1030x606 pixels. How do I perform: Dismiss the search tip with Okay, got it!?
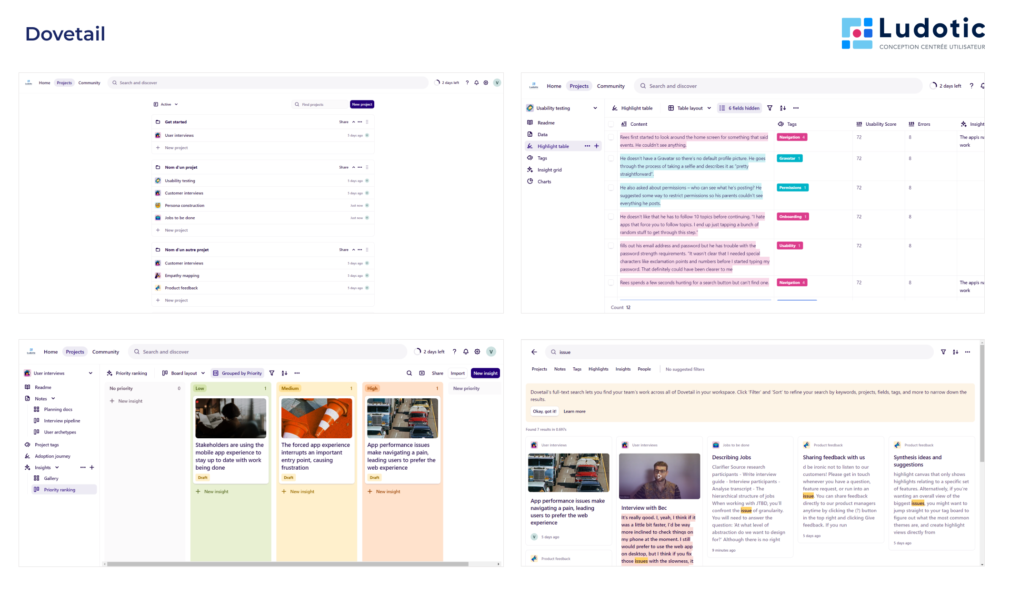point(544,412)
